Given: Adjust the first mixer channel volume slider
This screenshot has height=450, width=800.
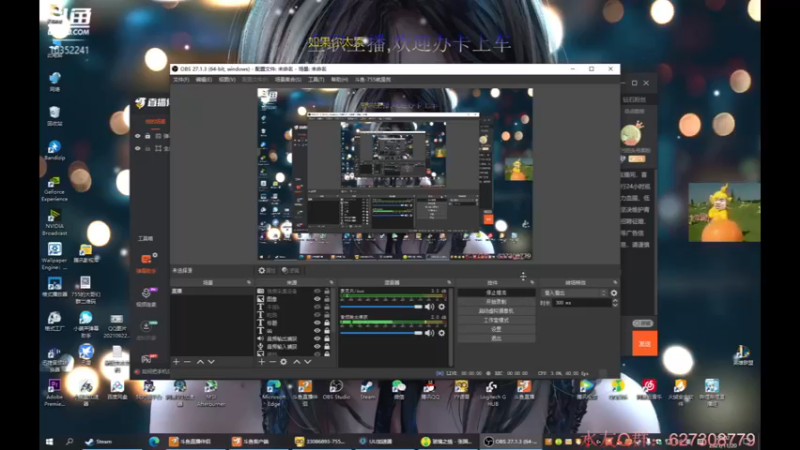Looking at the screenshot, I should pos(381,307).
